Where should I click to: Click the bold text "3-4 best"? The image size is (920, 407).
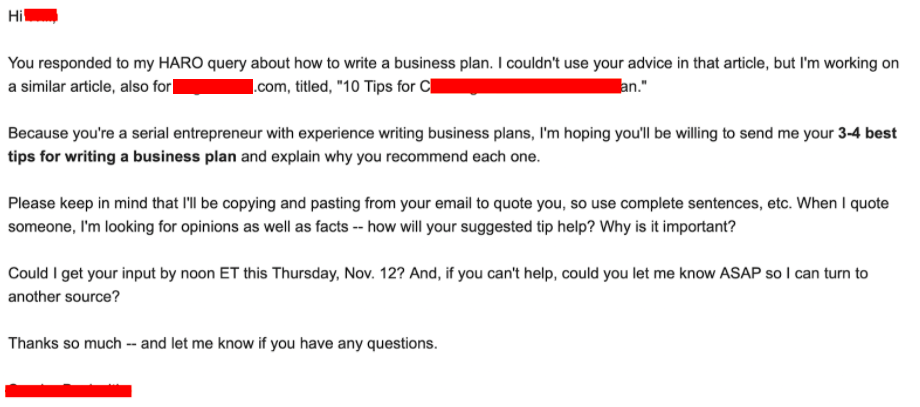pos(866,133)
